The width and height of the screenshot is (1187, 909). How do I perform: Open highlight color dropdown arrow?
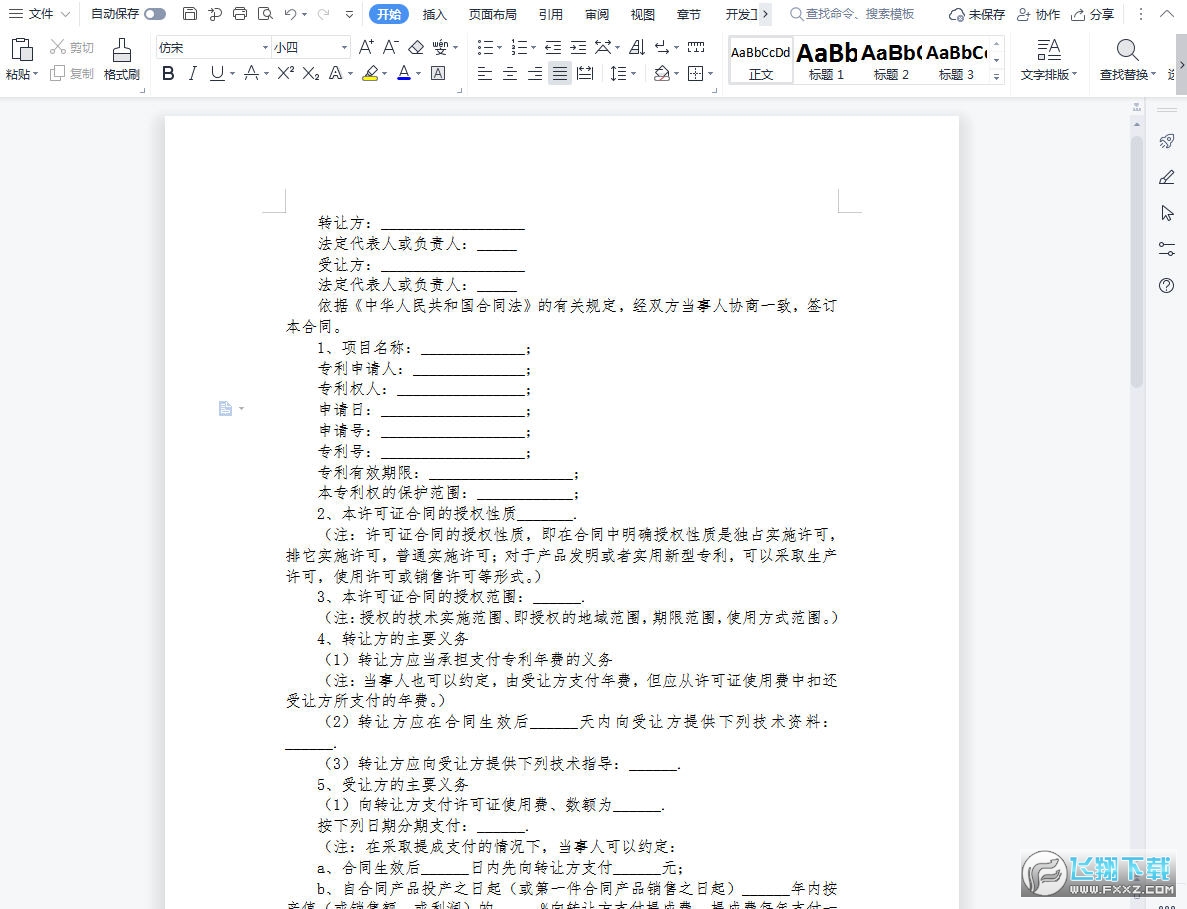(385, 74)
